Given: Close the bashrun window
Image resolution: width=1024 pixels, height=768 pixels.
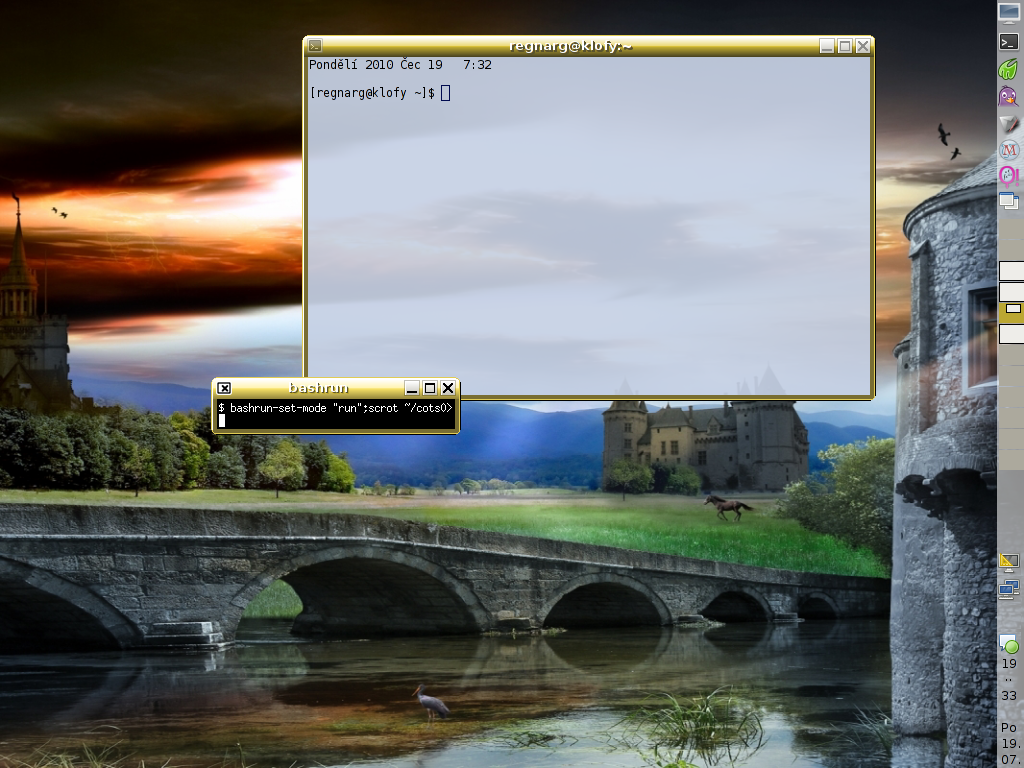Looking at the screenshot, I should pos(448,388).
